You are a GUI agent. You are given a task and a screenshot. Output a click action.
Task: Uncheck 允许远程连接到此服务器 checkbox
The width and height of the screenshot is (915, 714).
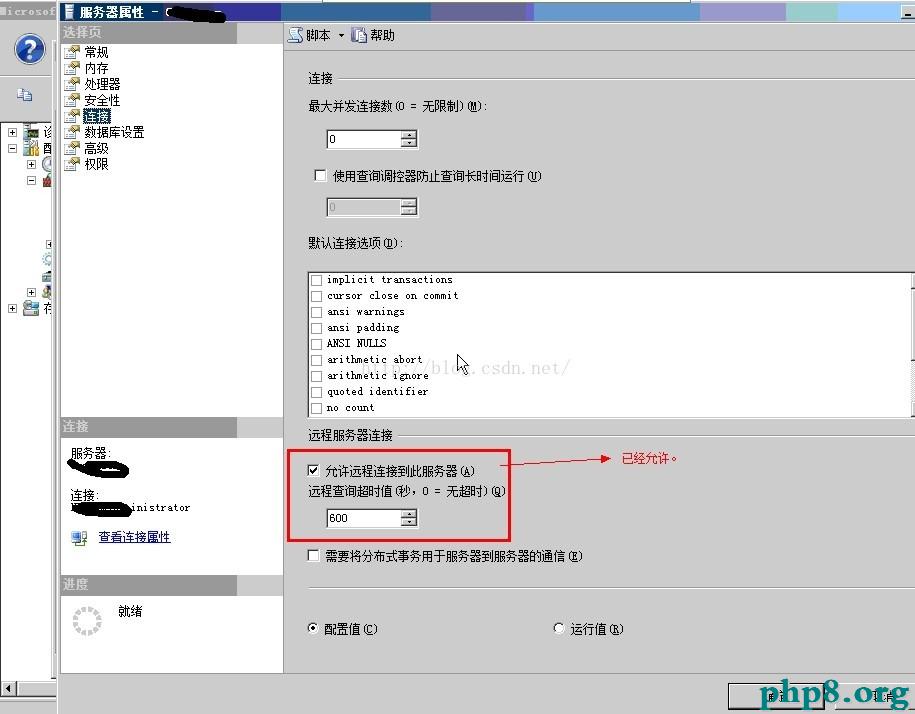pos(313,470)
